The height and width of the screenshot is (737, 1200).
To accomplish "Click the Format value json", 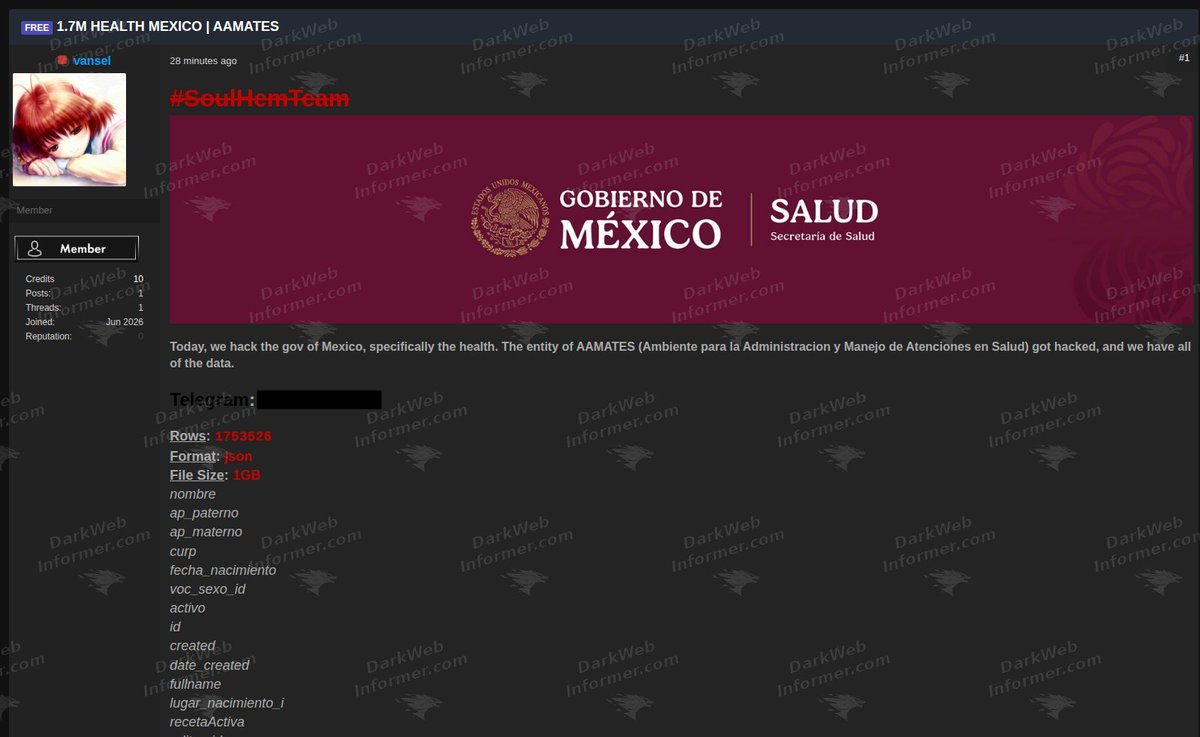I will (x=238, y=456).
